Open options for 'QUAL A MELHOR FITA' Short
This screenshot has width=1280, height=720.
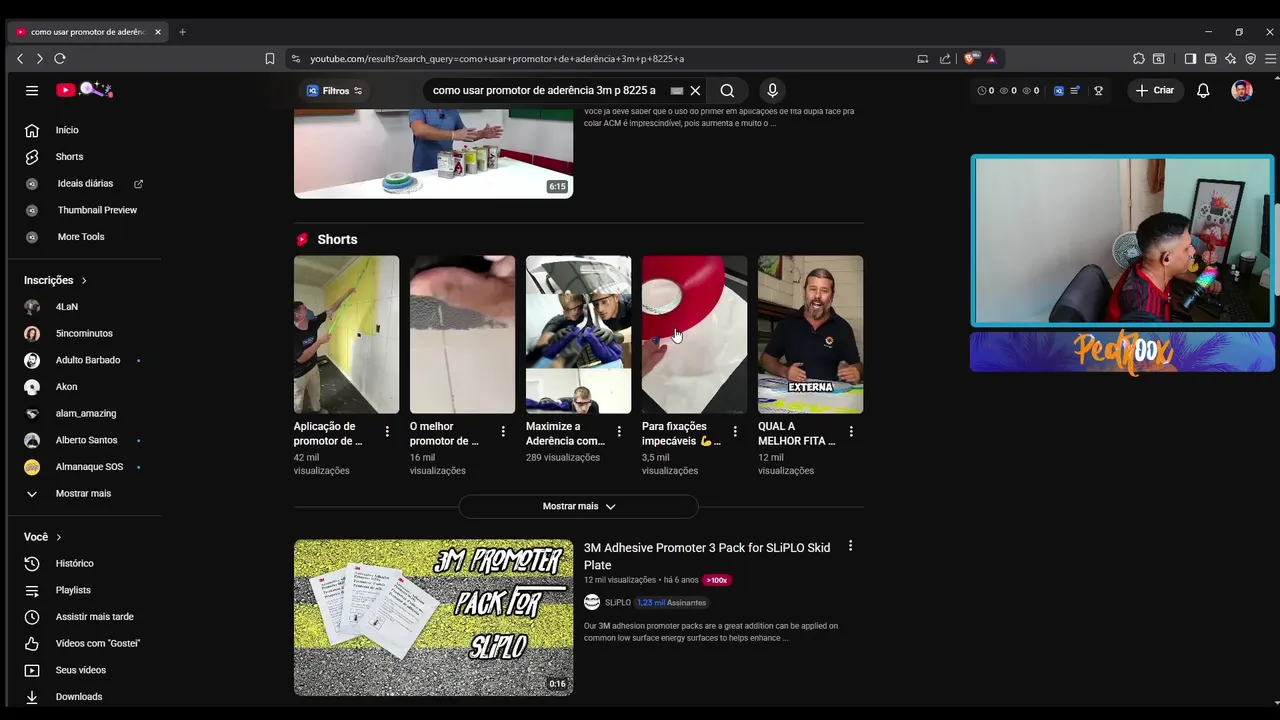pyautogui.click(x=851, y=432)
